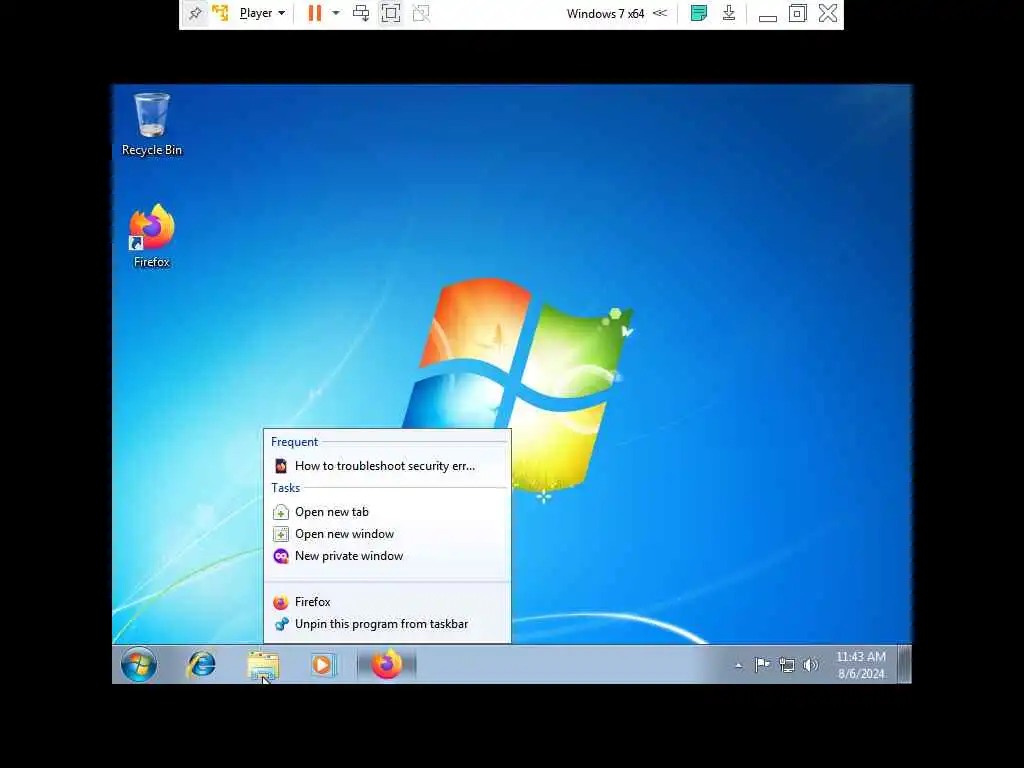This screenshot has width=1024, height=768.
Task: Expand the power options arrow beside pause
Action: pos(336,13)
